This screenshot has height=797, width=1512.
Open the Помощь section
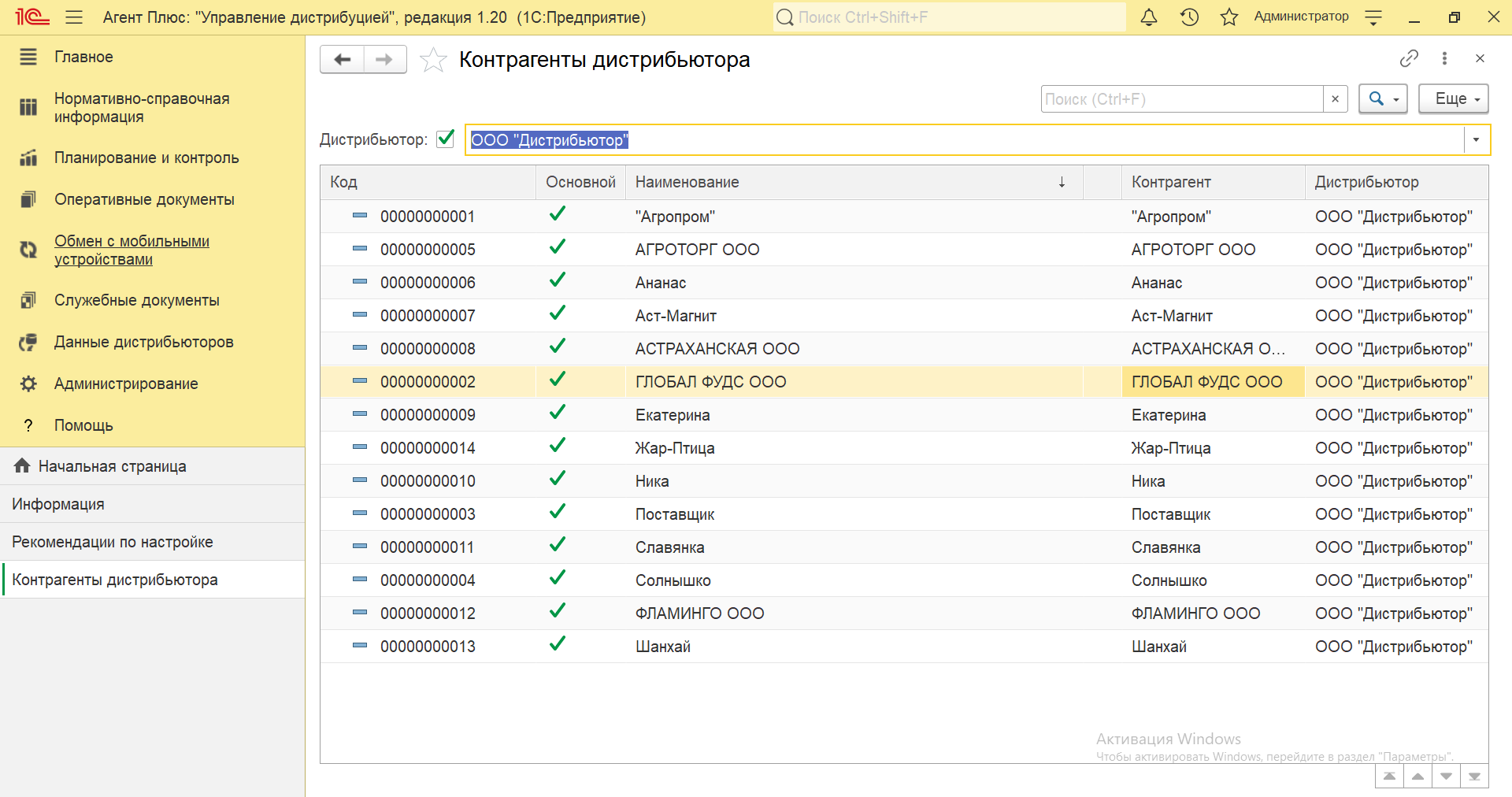click(83, 425)
